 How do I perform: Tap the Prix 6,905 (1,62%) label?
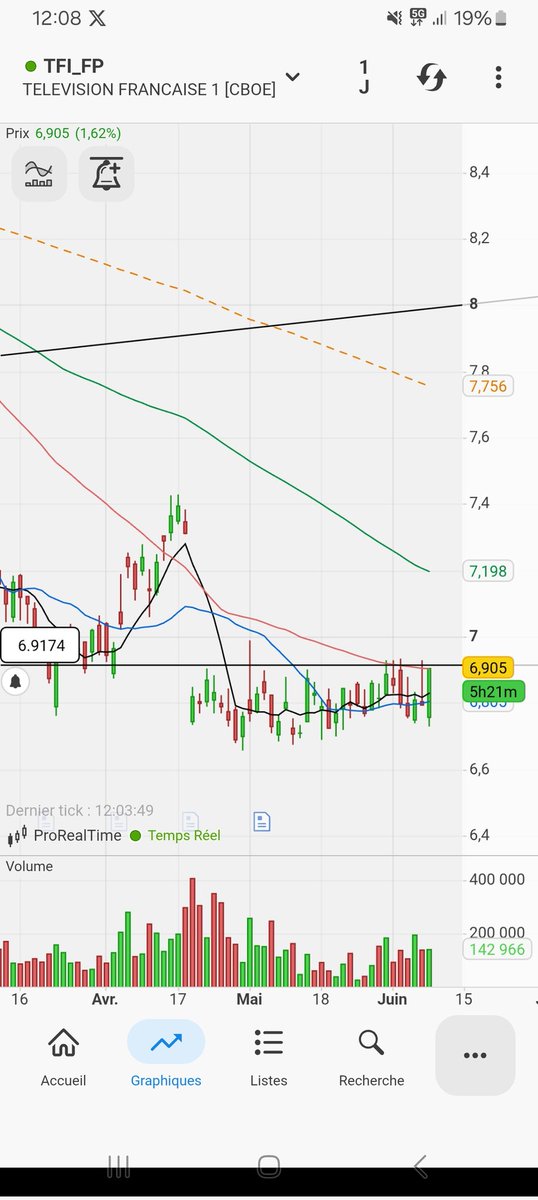tap(63, 132)
